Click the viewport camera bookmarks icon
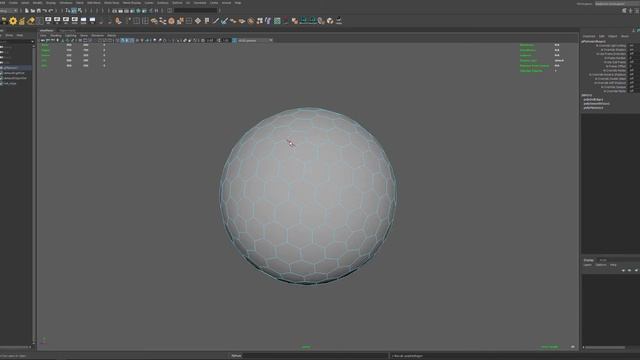 57,40
